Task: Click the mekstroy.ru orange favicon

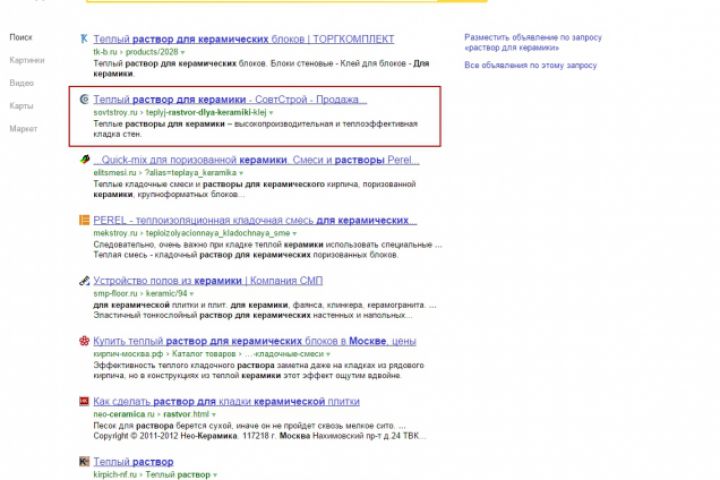Action: (84, 220)
